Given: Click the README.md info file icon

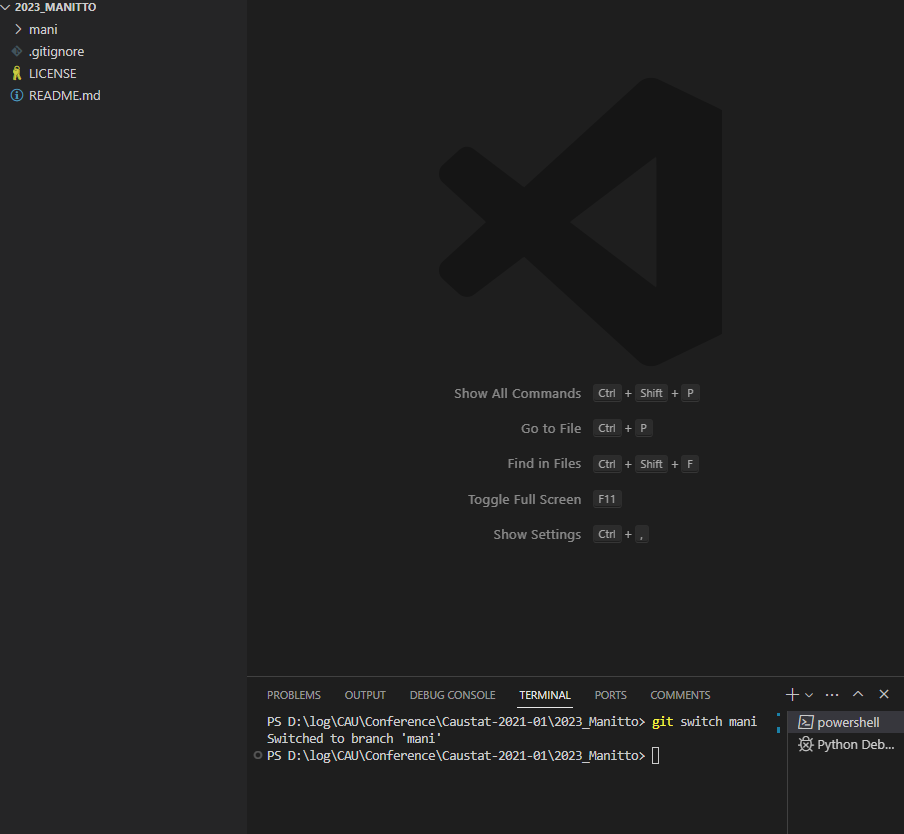Looking at the screenshot, I should pyautogui.click(x=17, y=95).
